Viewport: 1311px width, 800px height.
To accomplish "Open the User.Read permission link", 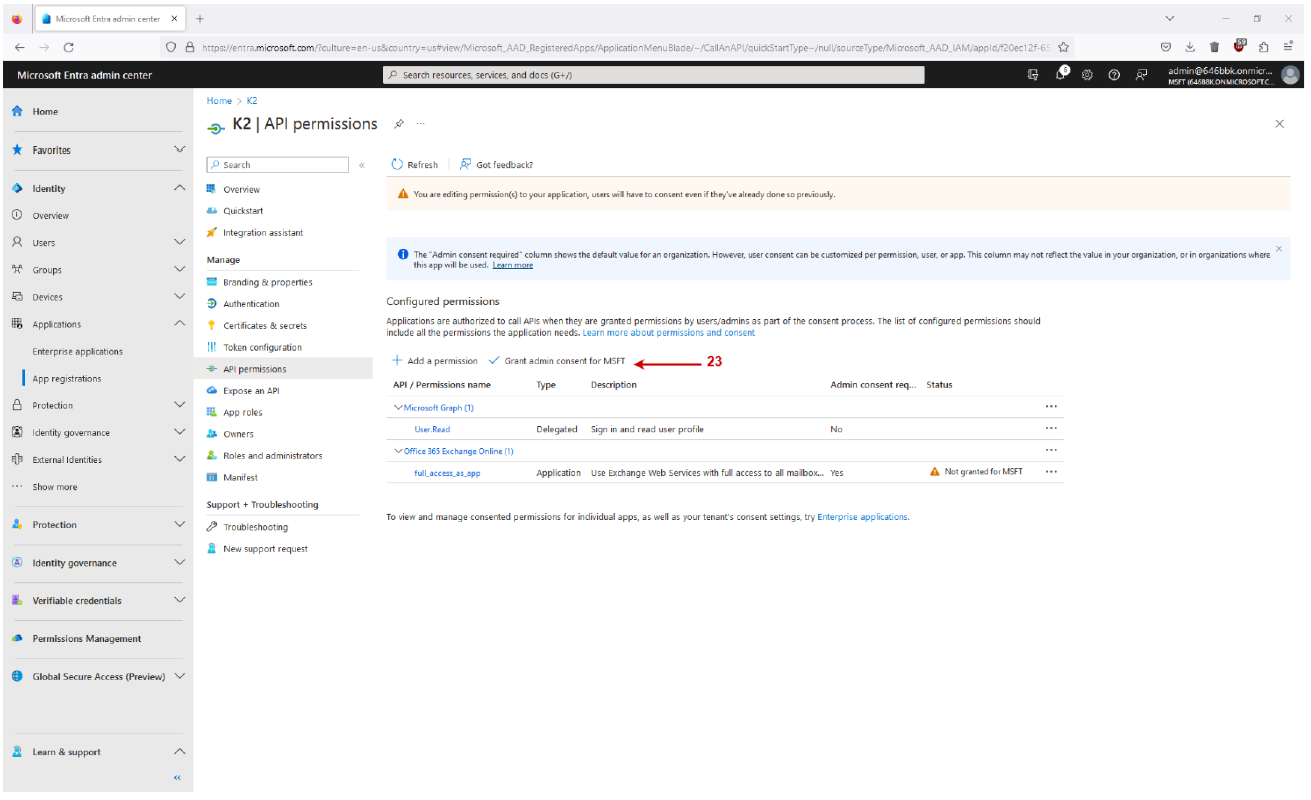I will click(432, 429).
